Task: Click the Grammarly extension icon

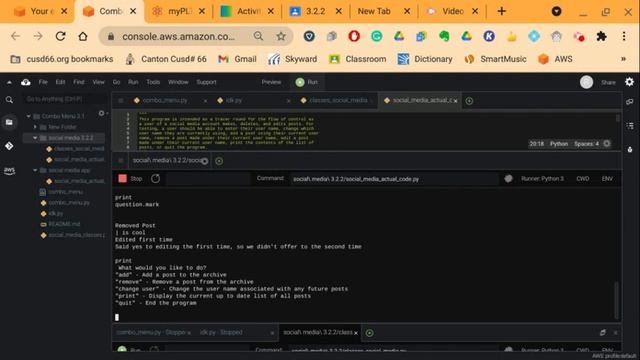Action: (x=376, y=36)
